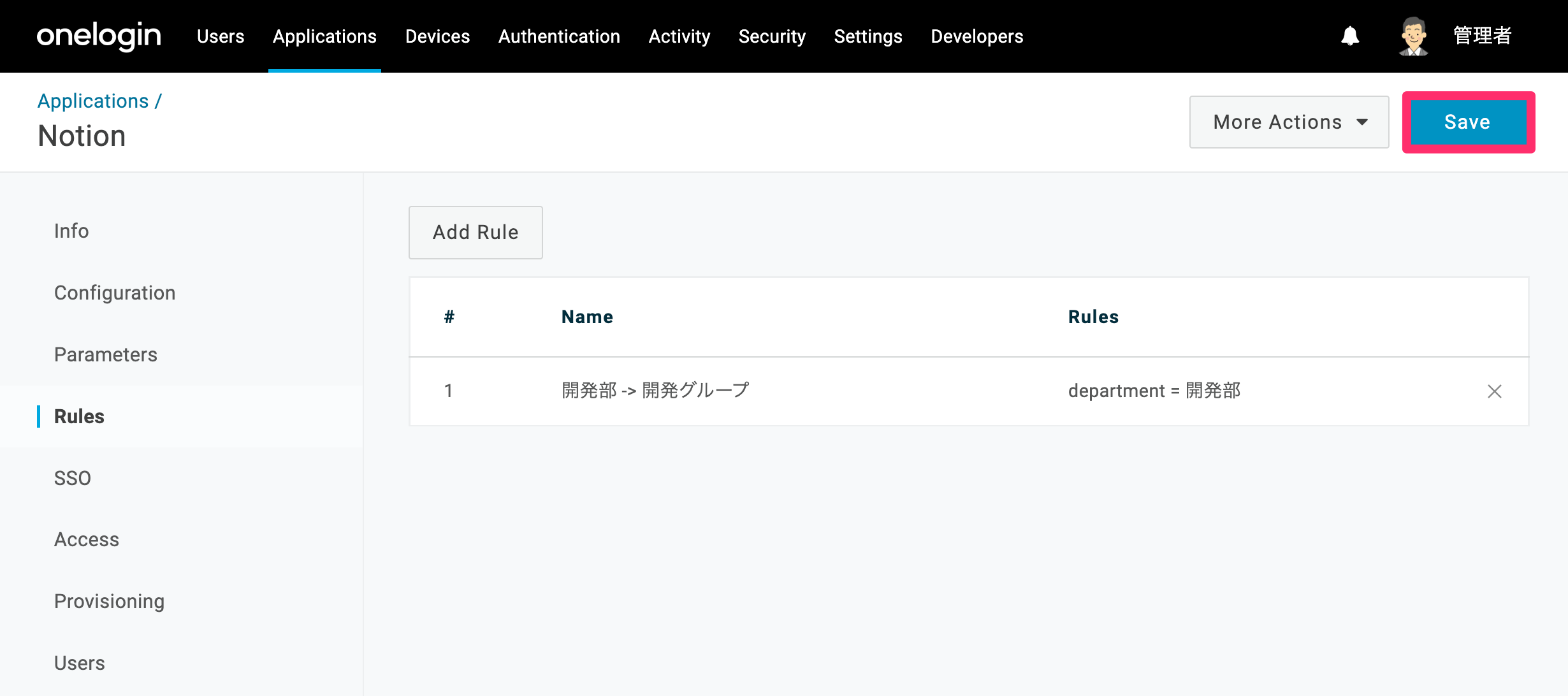This screenshot has width=1568, height=696.
Task: Expand the More Actions dropdown
Action: pyautogui.click(x=1289, y=122)
